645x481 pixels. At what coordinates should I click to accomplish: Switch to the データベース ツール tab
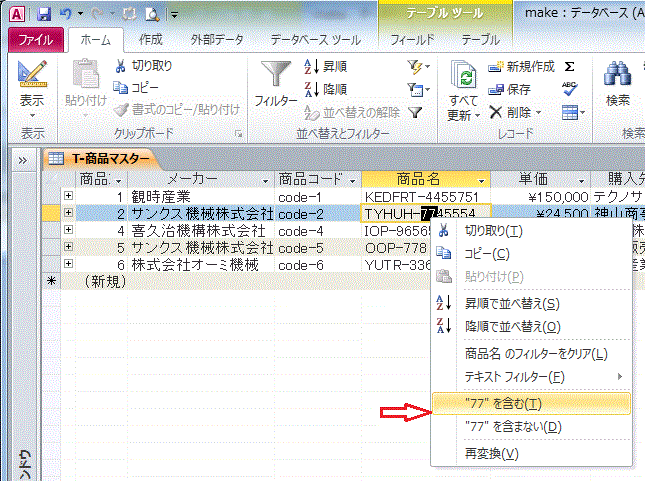[x=316, y=40]
